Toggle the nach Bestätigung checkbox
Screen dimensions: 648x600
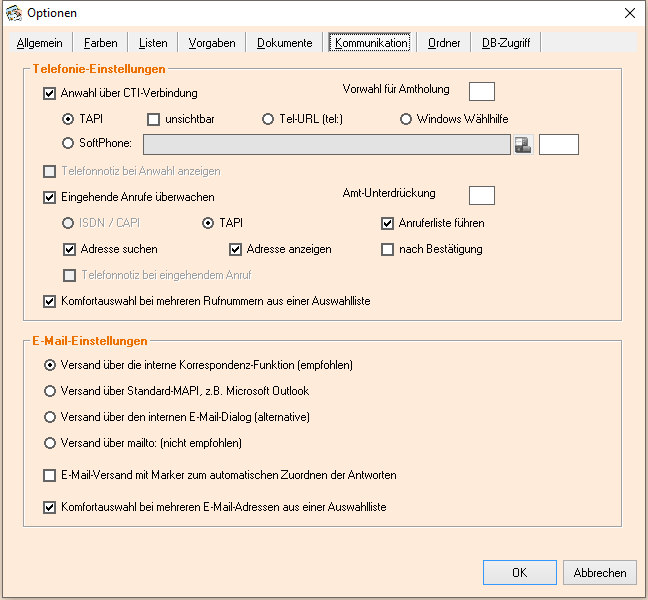coord(388,249)
